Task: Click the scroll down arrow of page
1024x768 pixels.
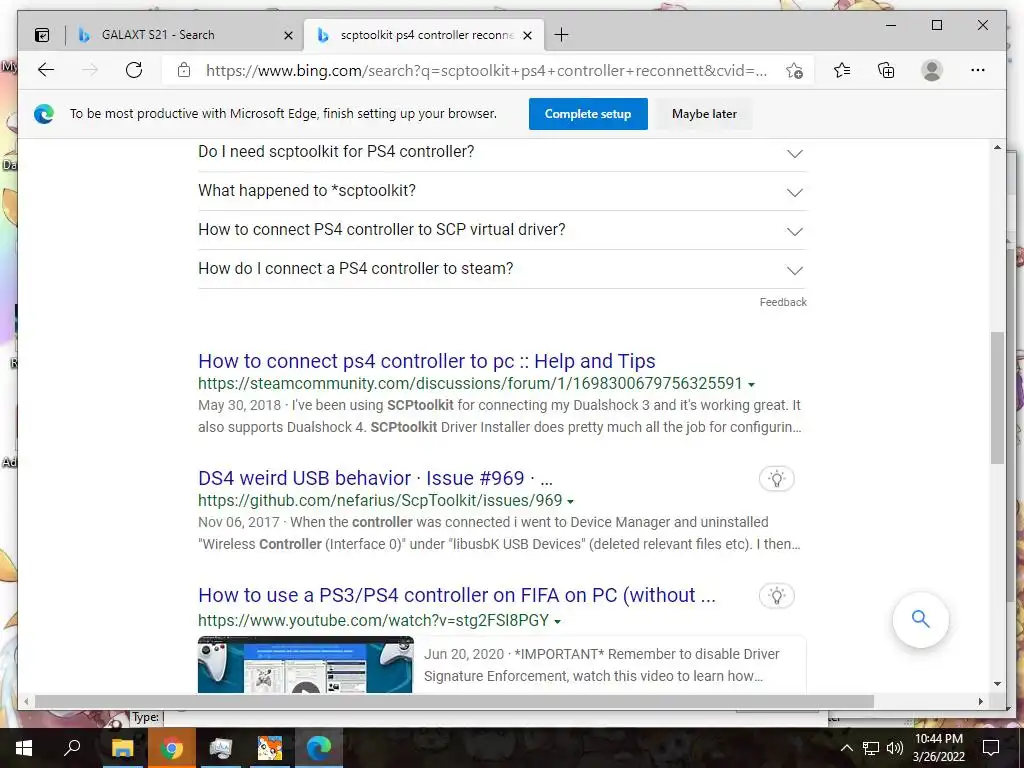Action: click(997, 684)
